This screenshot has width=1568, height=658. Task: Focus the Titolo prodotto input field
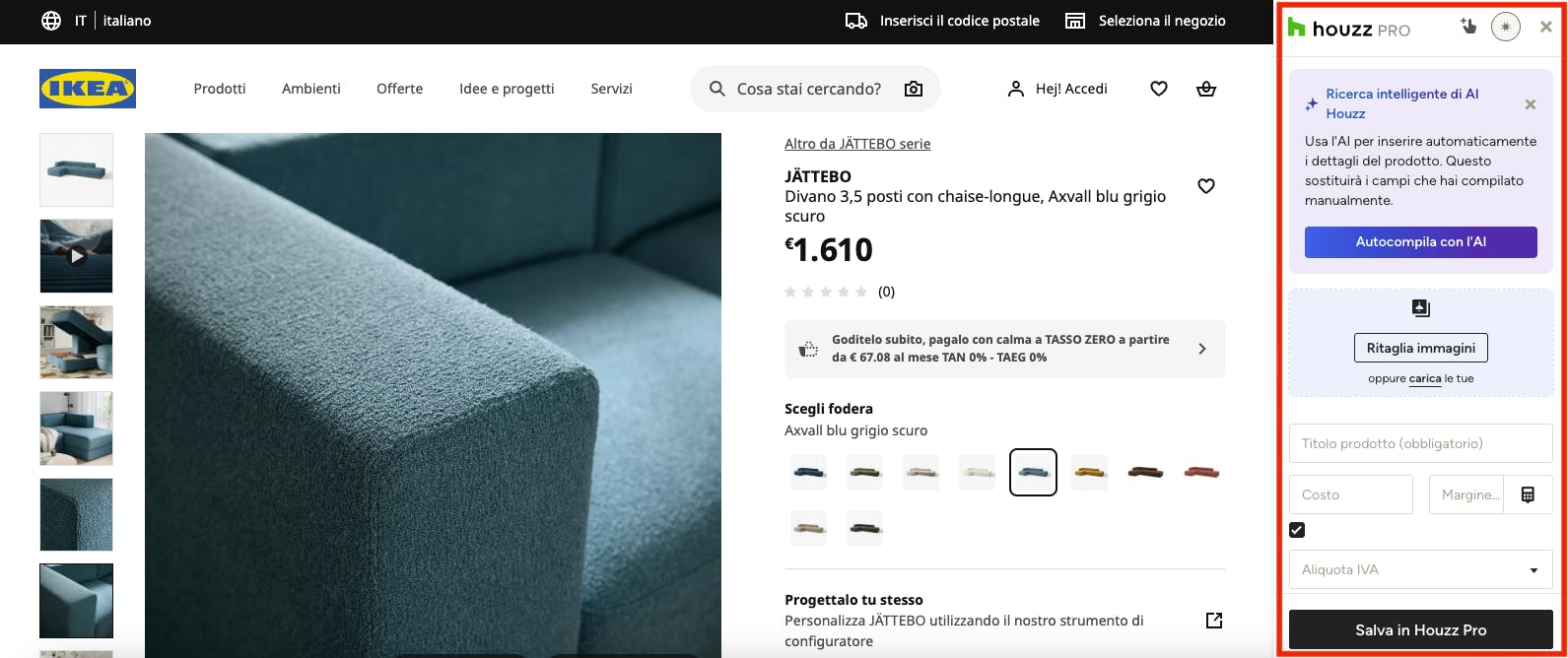point(1421,443)
